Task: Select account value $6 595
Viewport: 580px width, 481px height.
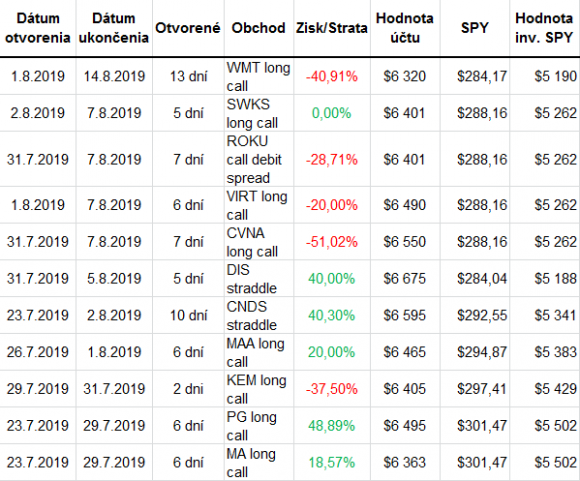Action: click(405, 316)
